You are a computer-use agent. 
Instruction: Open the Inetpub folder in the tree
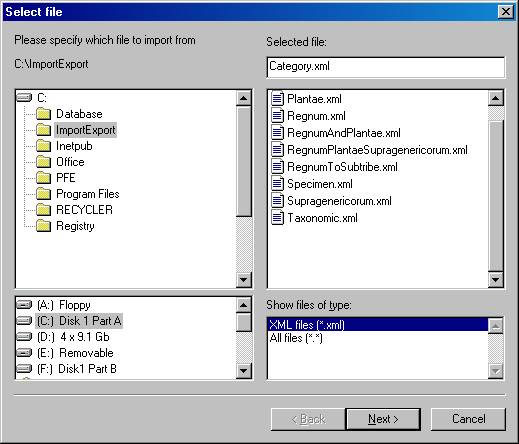click(x=74, y=146)
